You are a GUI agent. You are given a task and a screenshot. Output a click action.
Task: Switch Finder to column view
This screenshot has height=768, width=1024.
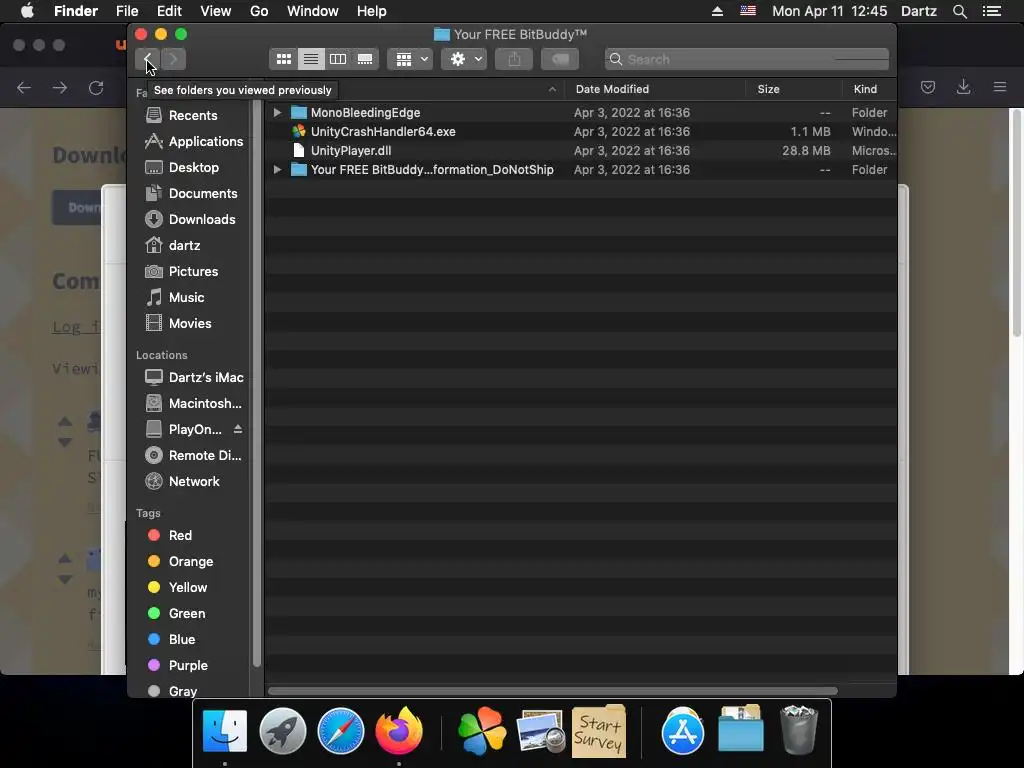click(338, 59)
